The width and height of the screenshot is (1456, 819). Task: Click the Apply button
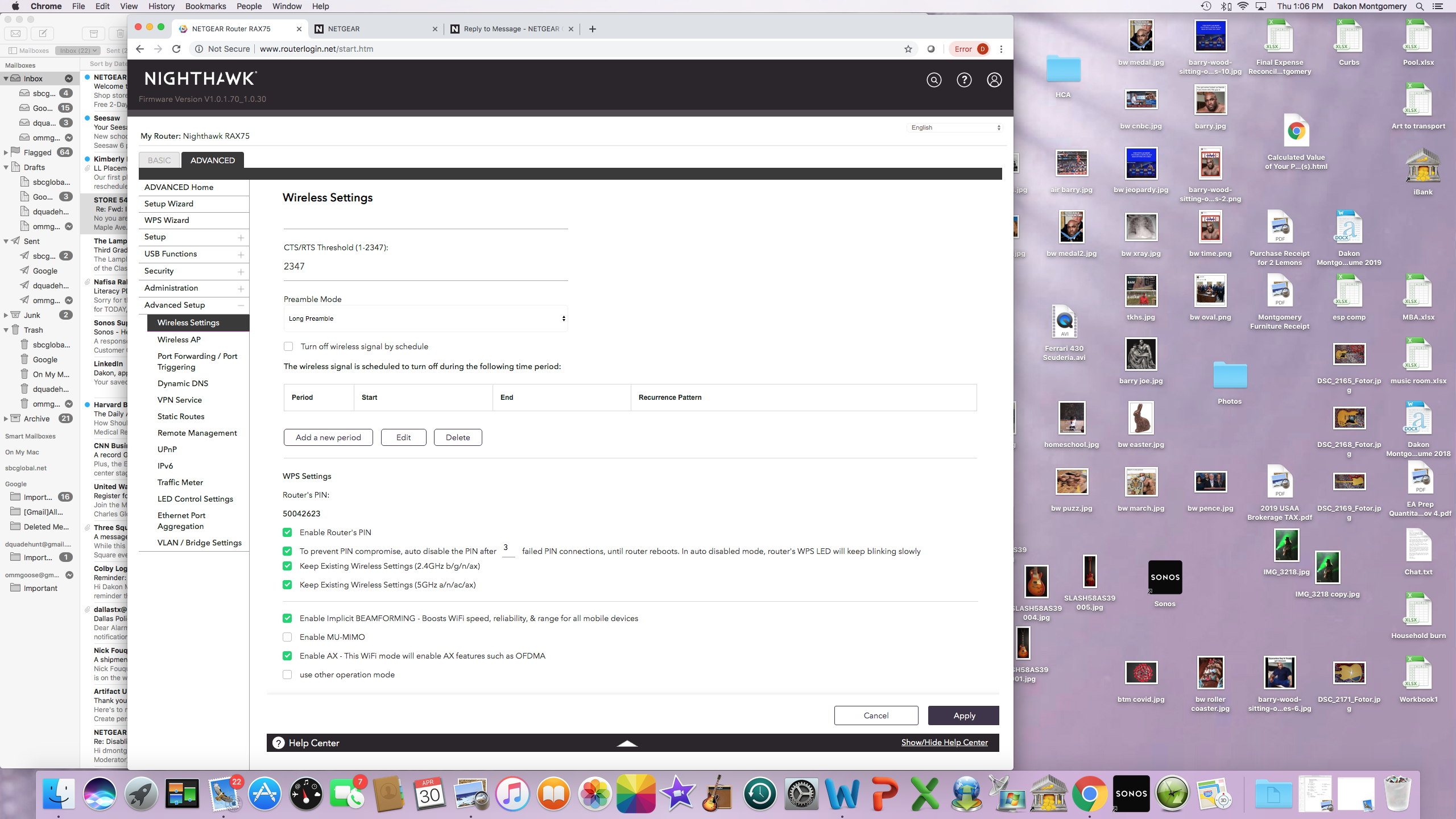[x=963, y=715]
